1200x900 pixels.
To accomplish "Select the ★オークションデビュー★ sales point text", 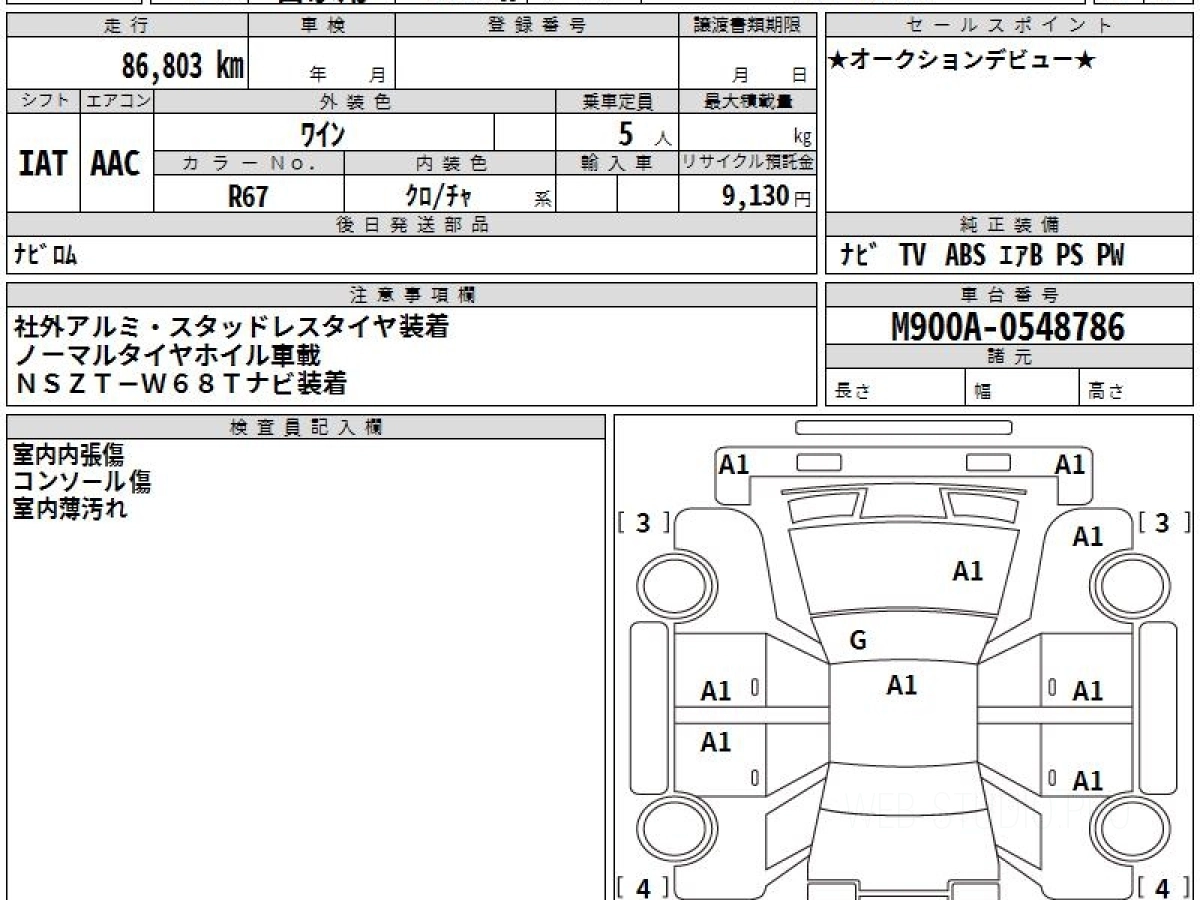I will pos(962,60).
